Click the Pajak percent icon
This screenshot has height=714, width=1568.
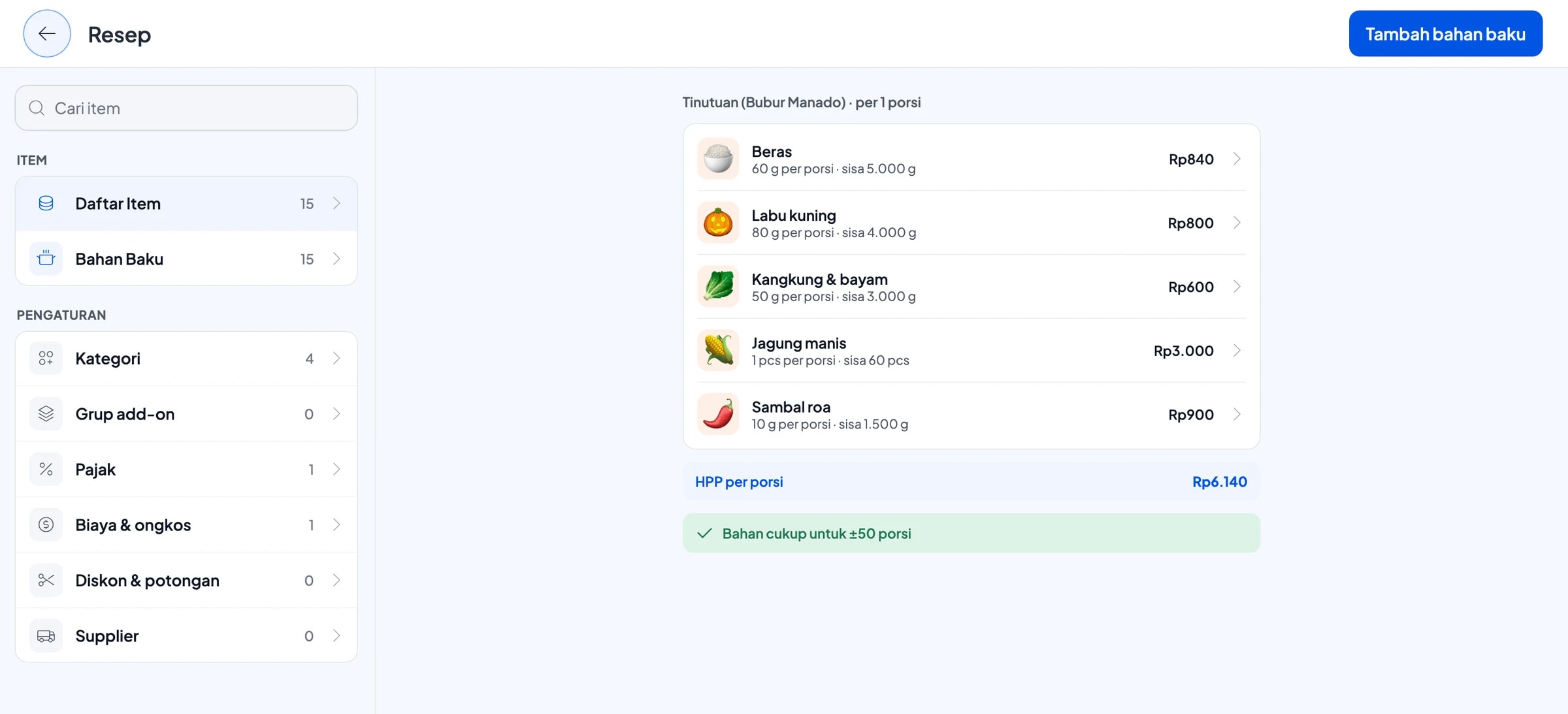(46, 469)
